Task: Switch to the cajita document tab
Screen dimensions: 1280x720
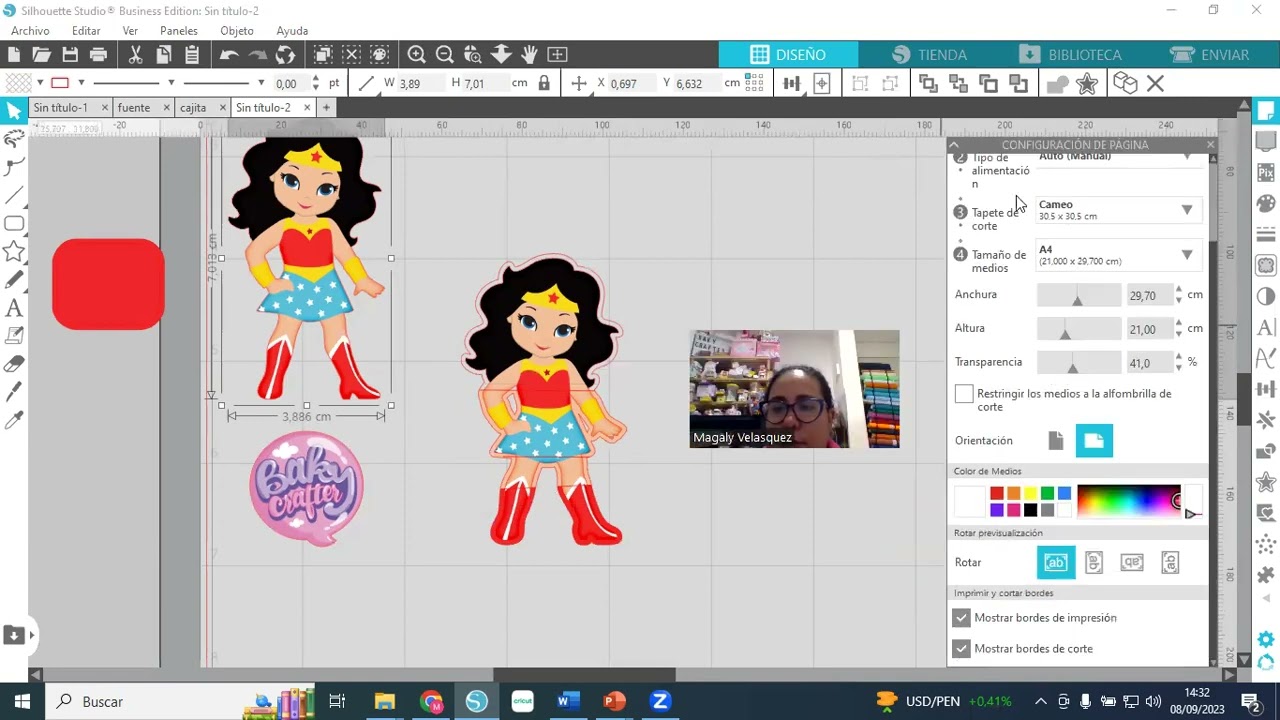Action: tap(193, 108)
